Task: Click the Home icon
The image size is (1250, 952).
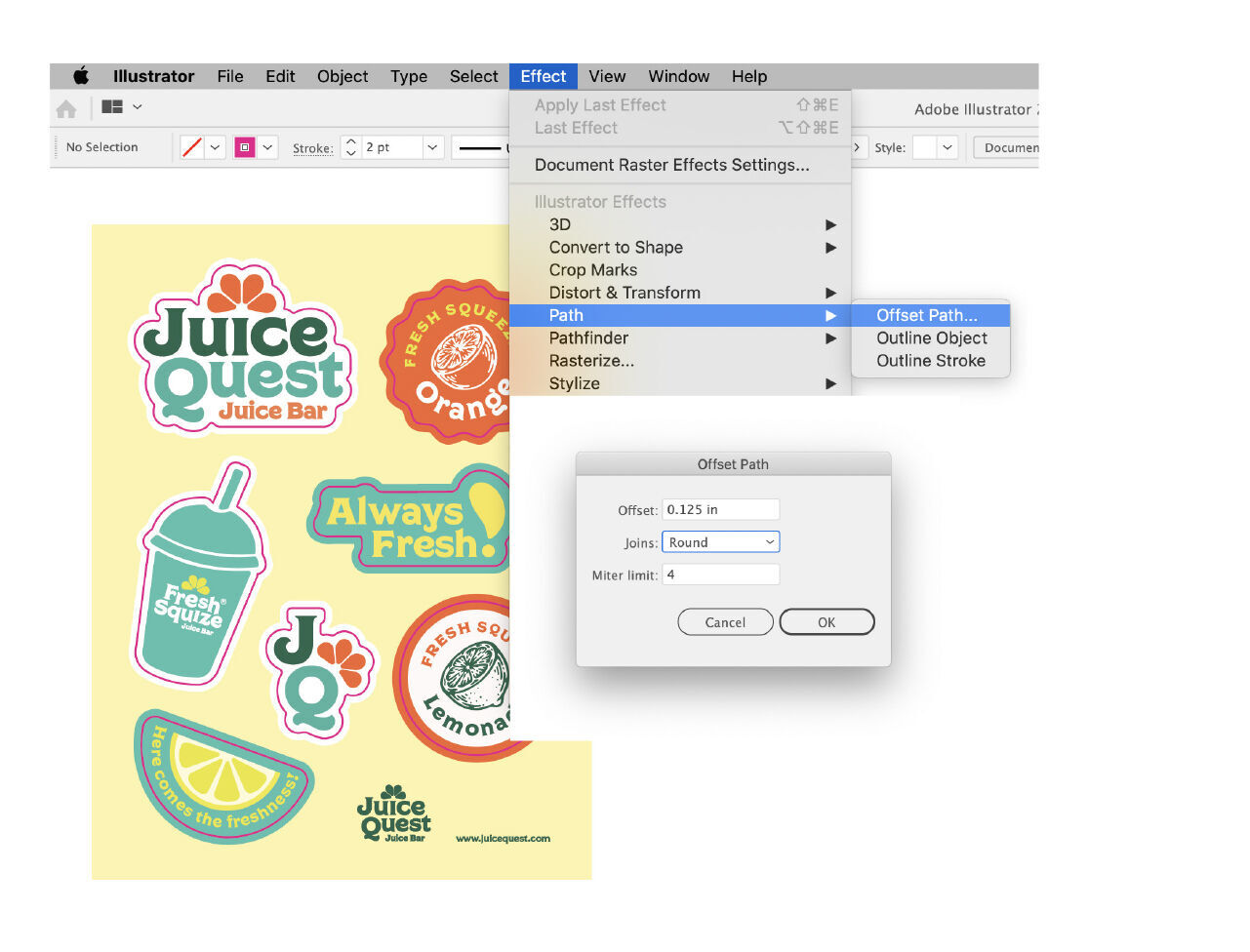Action: coord(66,109)
